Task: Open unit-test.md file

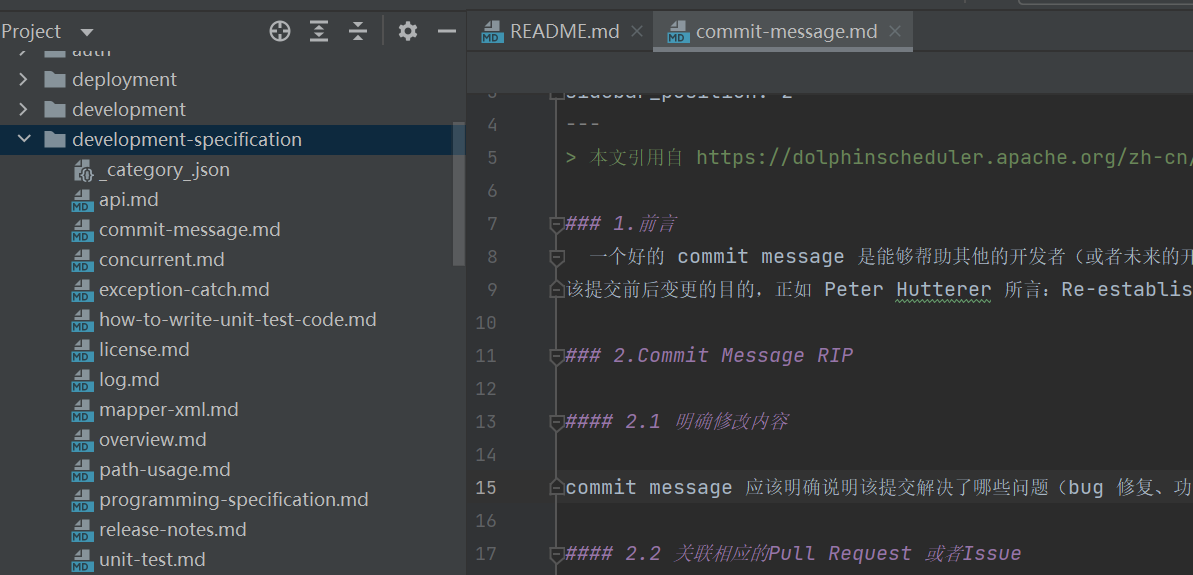Action: point(152,560)
